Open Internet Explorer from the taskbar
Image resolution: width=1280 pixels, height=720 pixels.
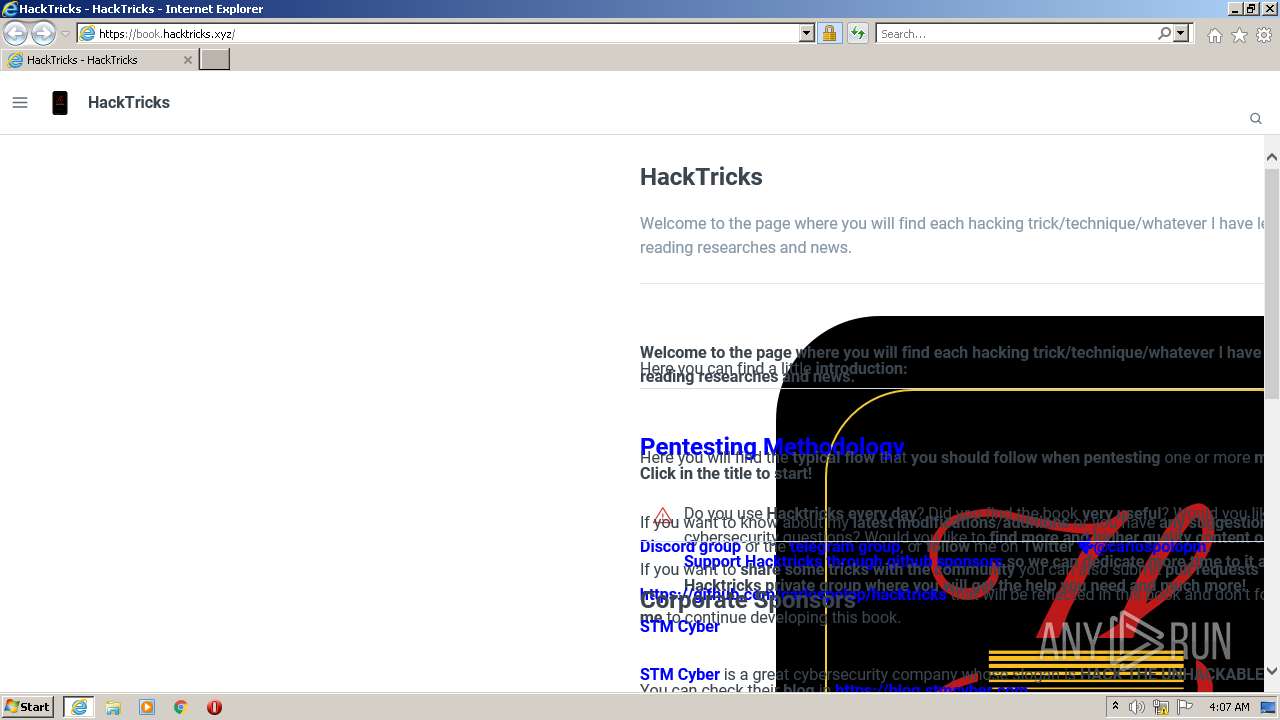(79, 707)
